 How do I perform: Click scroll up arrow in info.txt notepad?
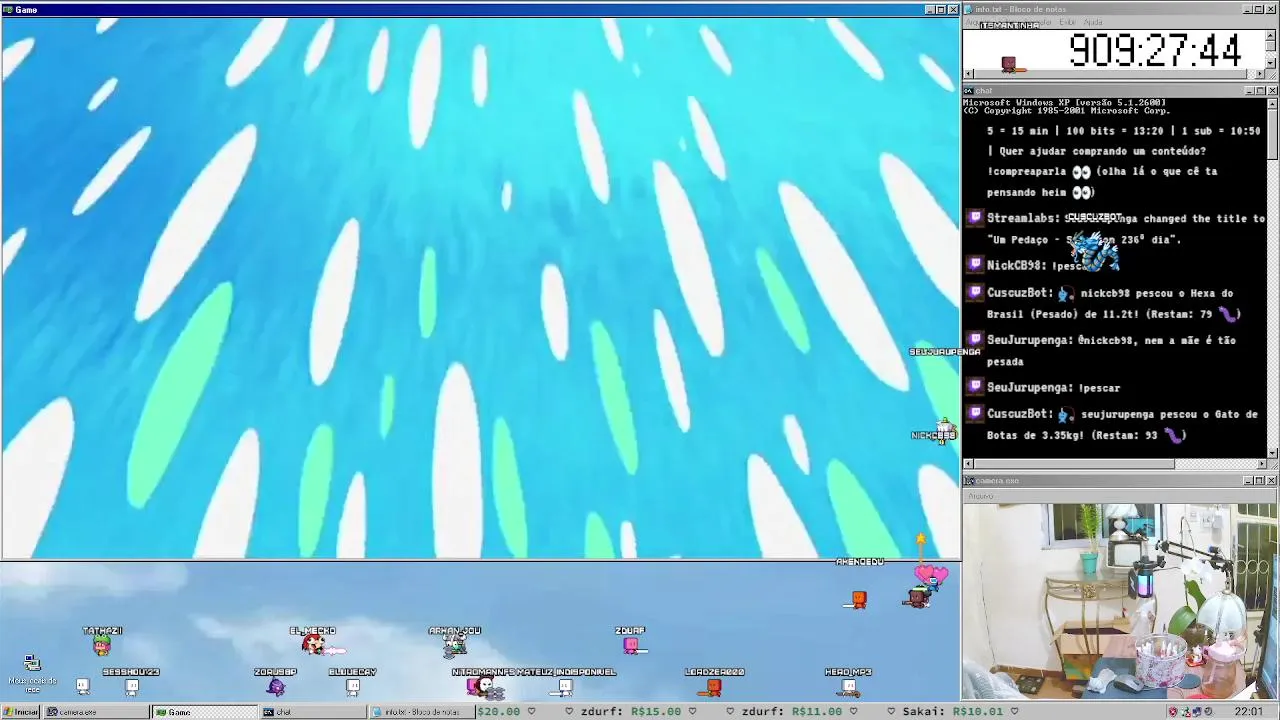1271,34
